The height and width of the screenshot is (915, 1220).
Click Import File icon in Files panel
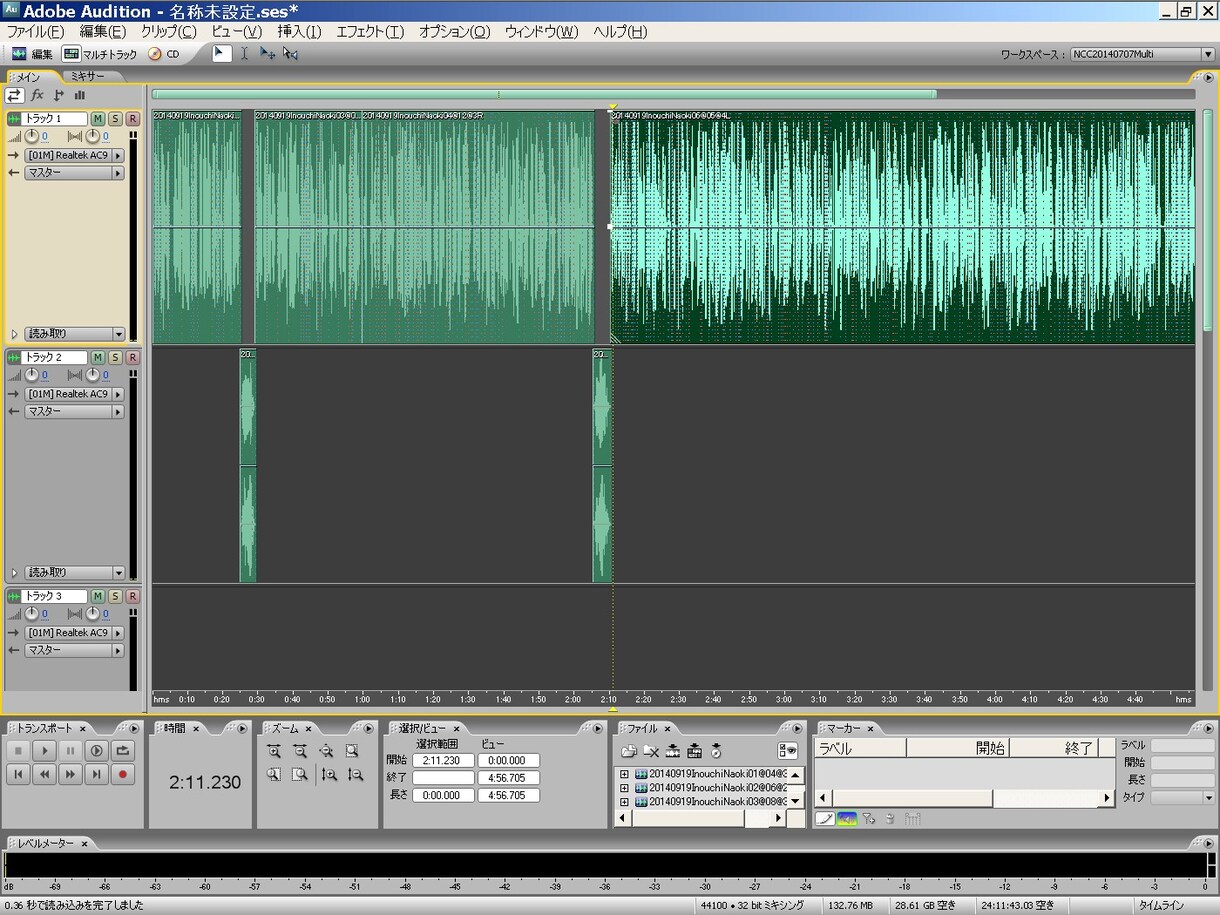click(629, 751)
